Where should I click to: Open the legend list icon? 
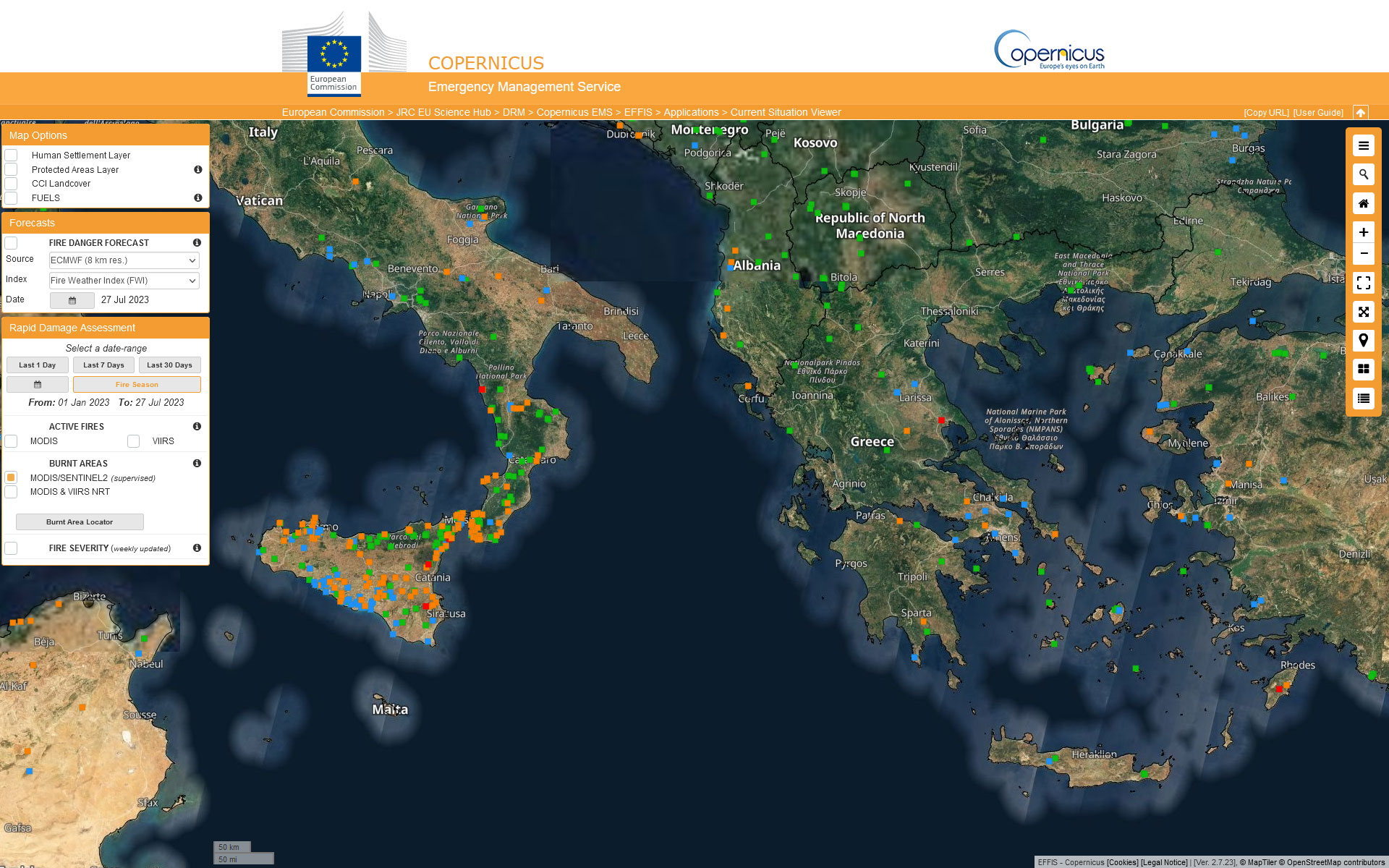pyautogui.click(x=1363, y=399)
